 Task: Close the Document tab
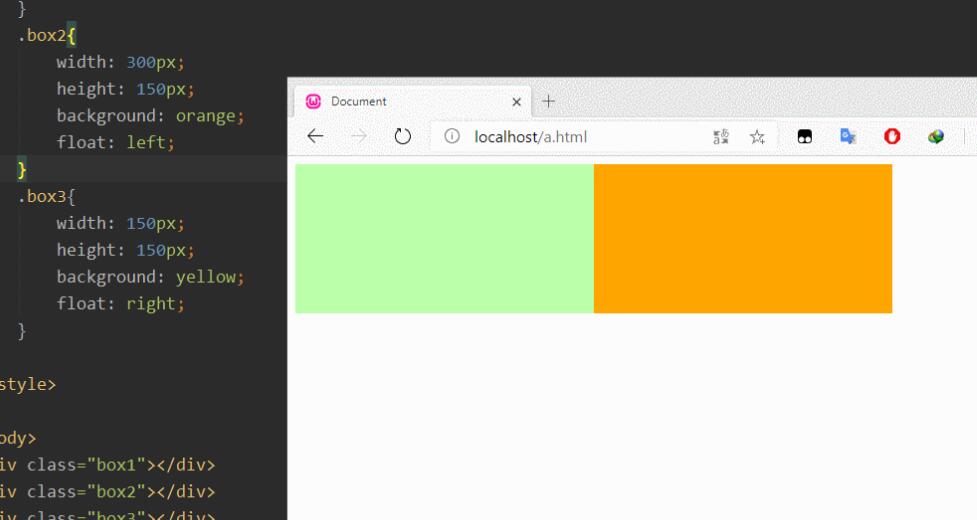pos(516,102)
